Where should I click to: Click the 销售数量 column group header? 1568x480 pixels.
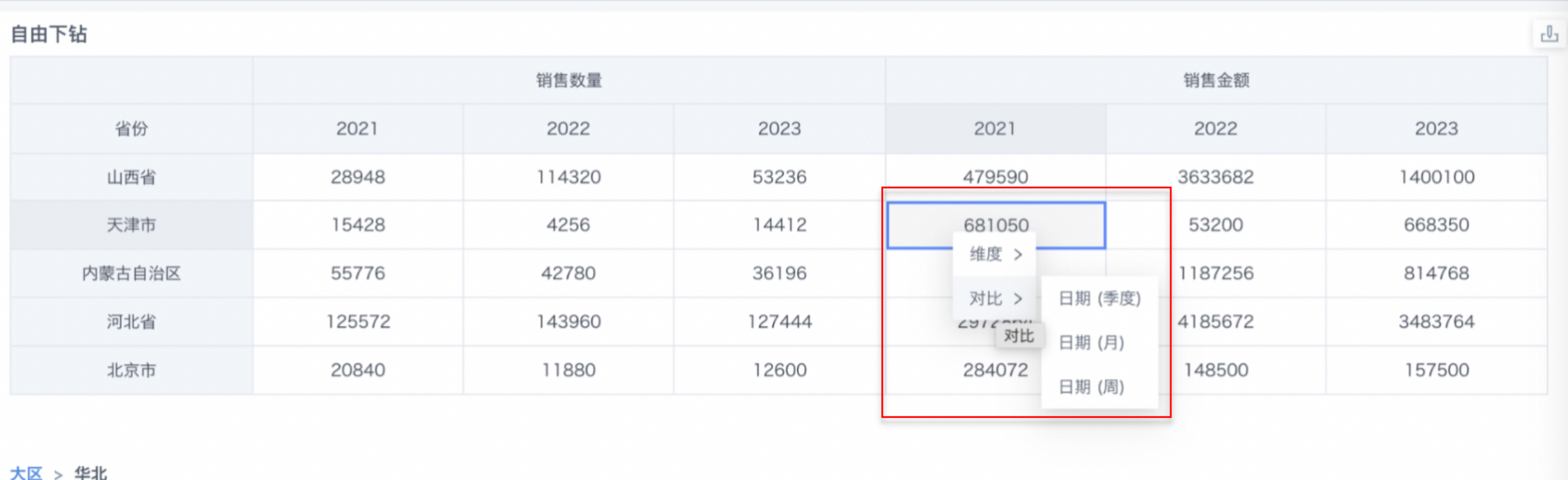tap(569, 80)
